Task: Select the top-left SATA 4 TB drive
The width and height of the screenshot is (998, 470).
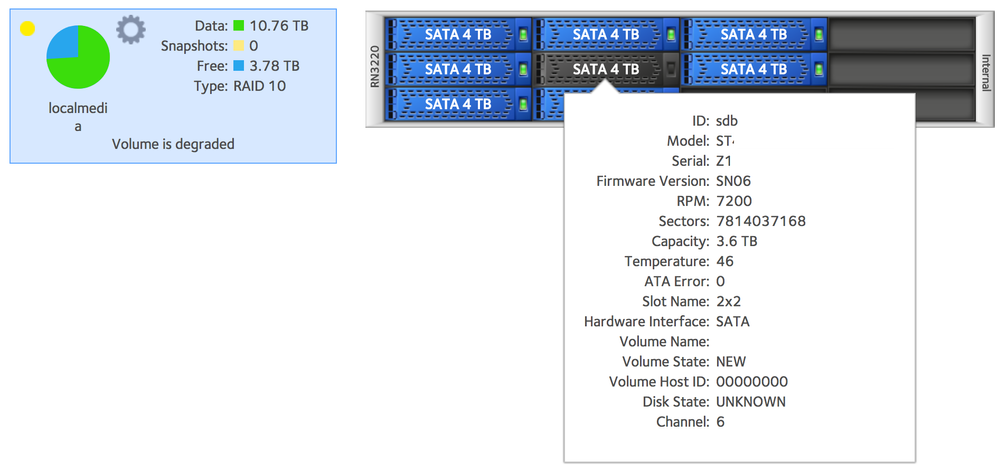Action: [x=458, y=34]
